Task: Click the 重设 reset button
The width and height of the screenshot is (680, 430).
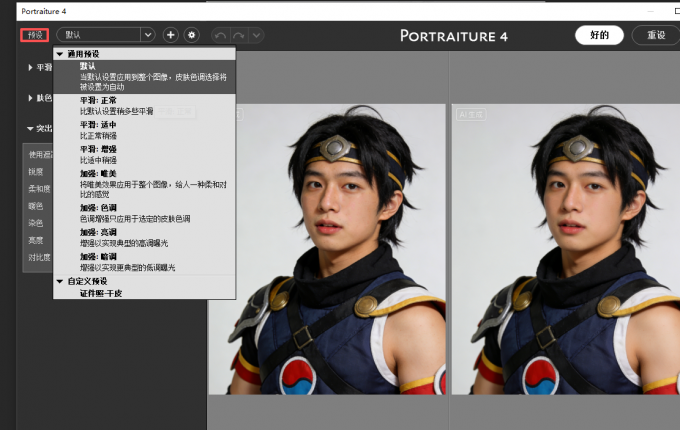Action: click(x=656, y=35)
